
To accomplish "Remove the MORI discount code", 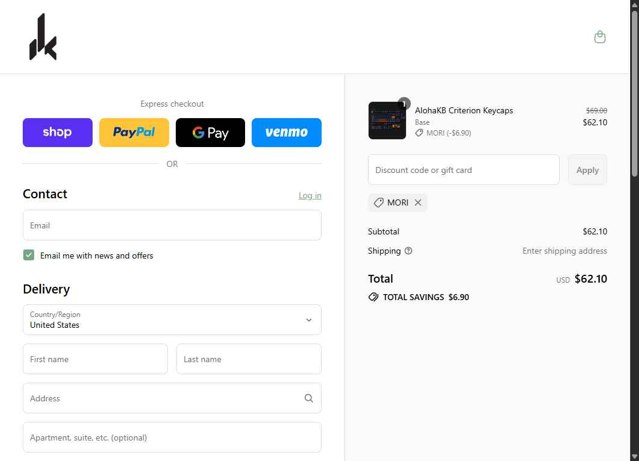I will [418, 203].
